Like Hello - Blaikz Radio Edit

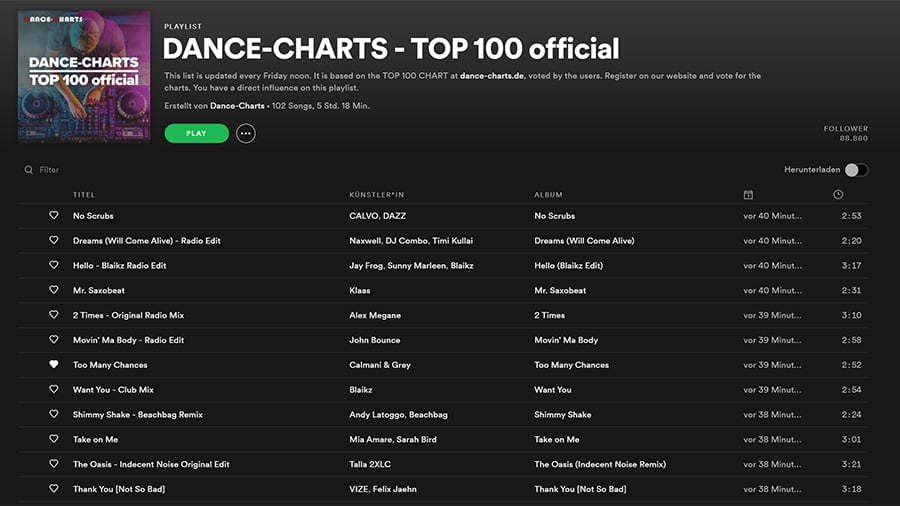click(x=53, y=265)
